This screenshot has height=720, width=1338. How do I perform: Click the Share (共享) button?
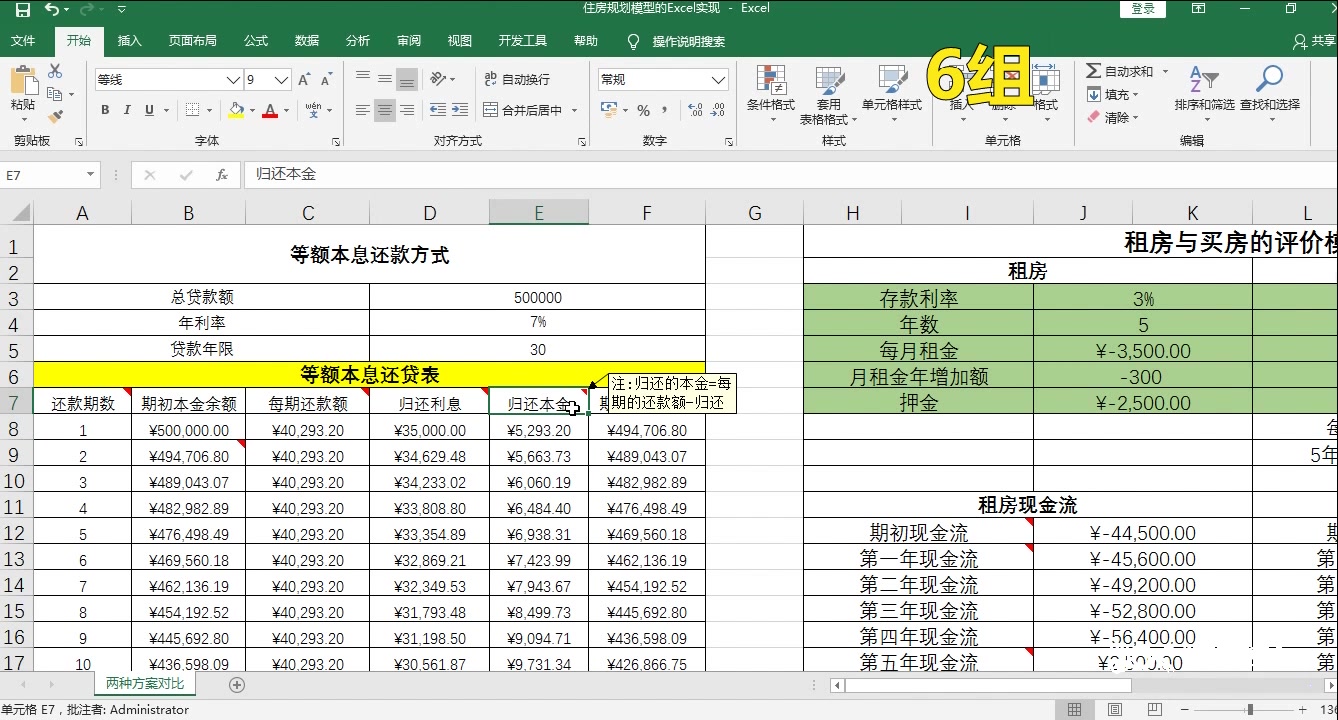pyautogui.click(x=1314, y=41)
